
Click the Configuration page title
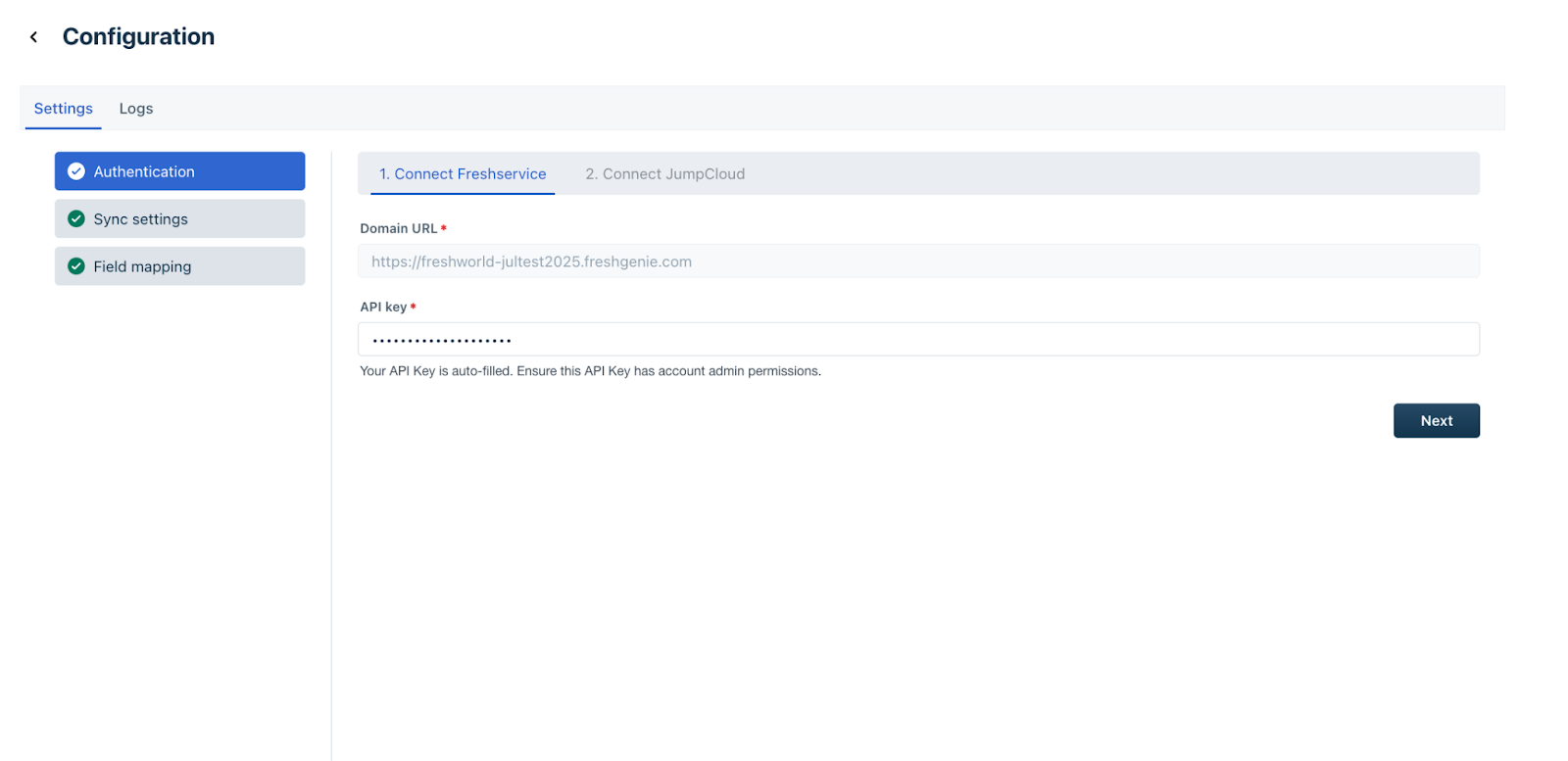[138, 37]
